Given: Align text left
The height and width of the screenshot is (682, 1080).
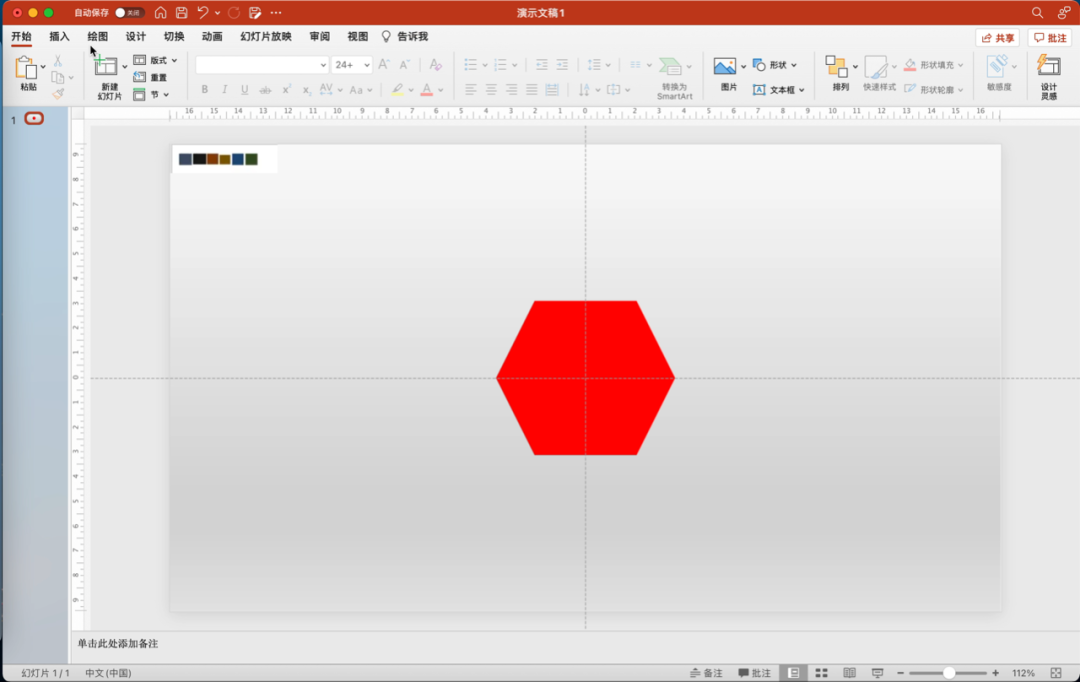Looking at the screenshot, I should pyautogui.click(x=470, y=90).
